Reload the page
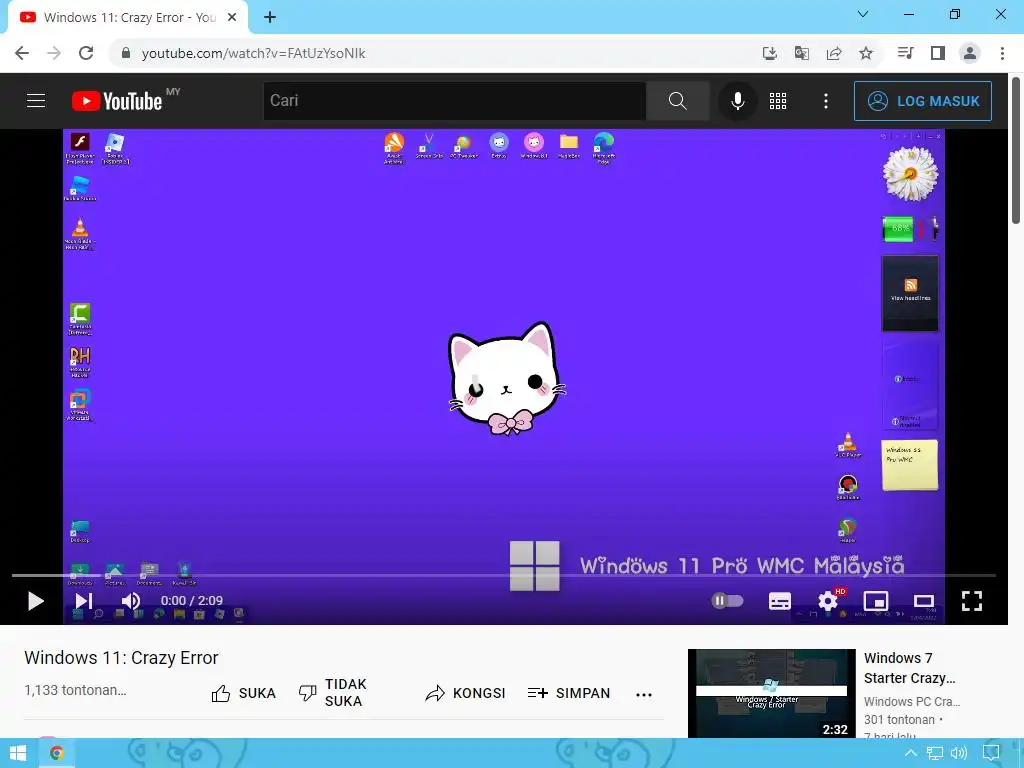Screen dimensions: 1024x768 pyautogui.click(x=86, y=53)
